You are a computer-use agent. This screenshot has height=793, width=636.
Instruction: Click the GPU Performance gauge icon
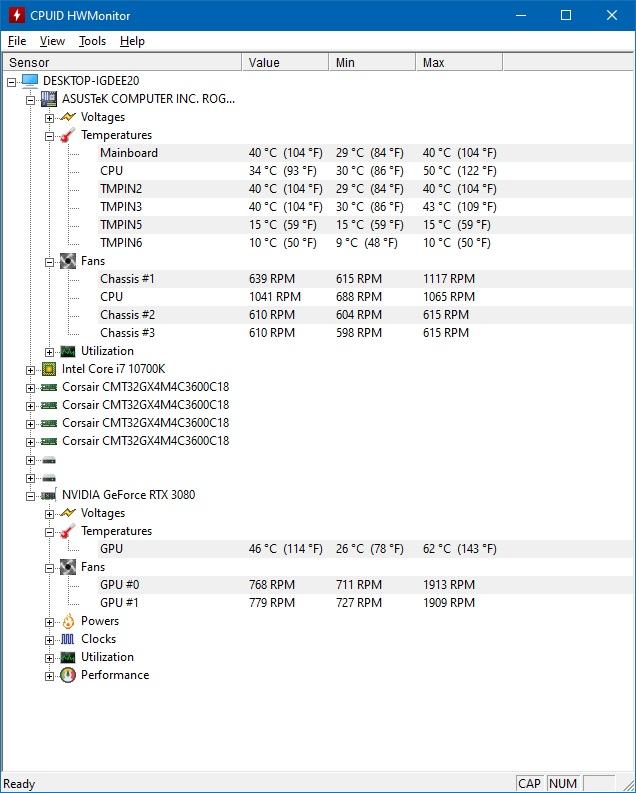point(68,675)
